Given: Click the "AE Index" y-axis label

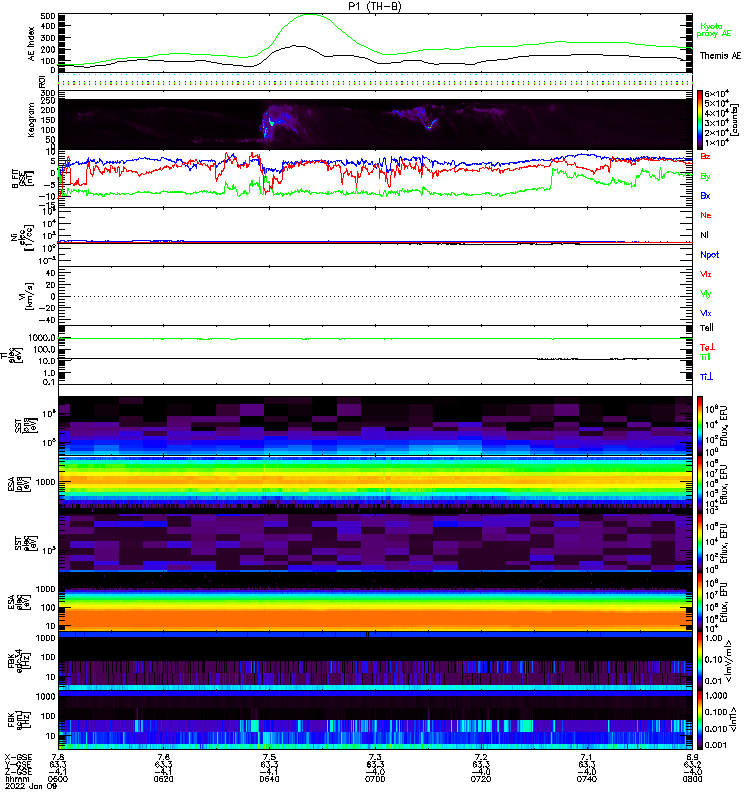Looking at the screenshot, I should (31, 44).
